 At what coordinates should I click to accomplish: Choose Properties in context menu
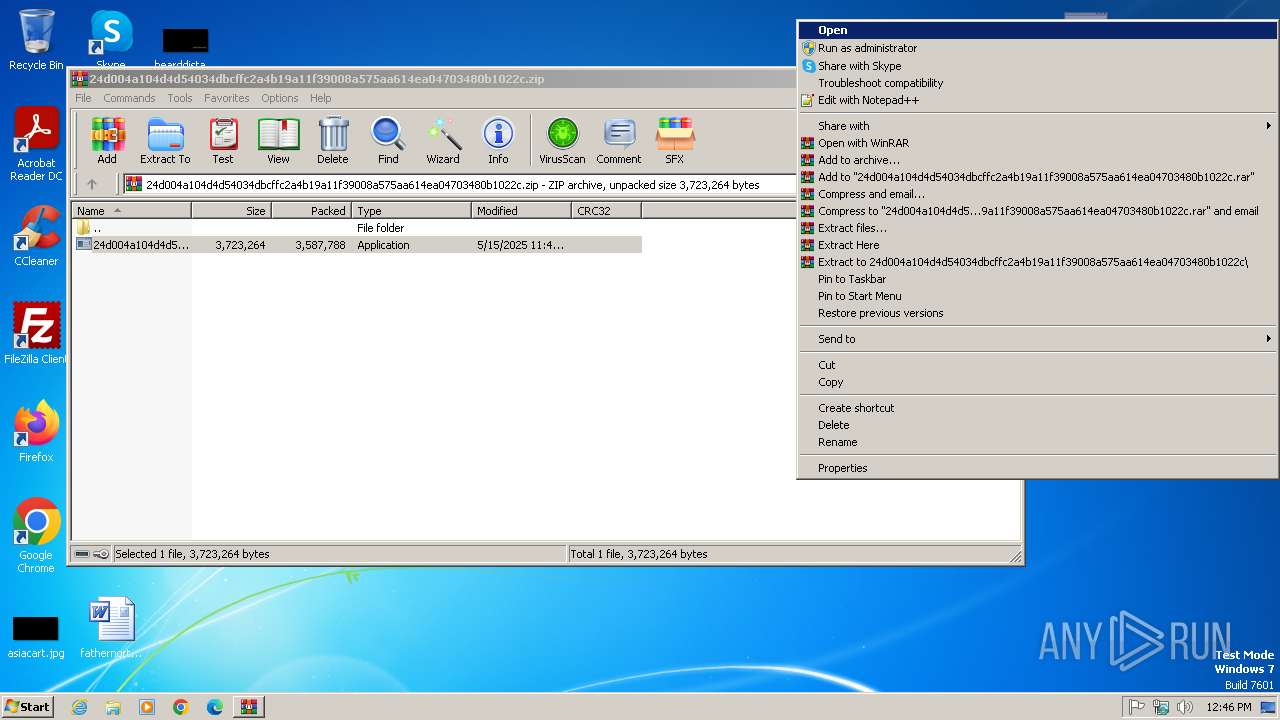(x=1038, y=468)
